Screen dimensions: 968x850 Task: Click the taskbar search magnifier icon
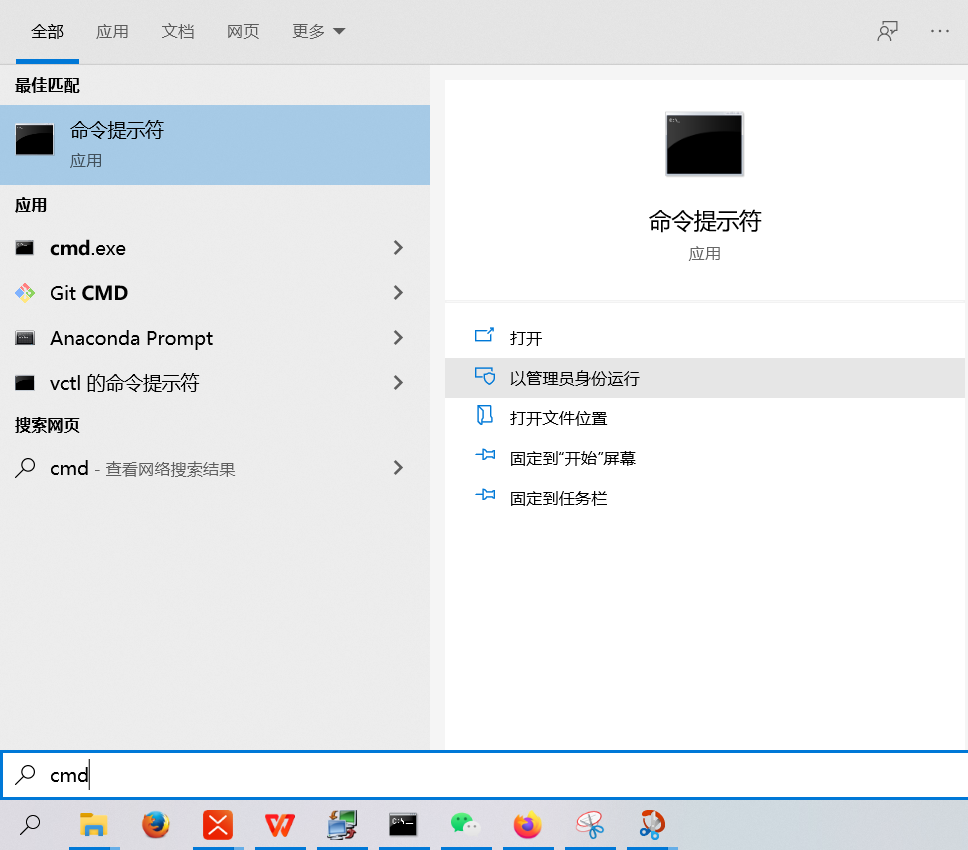(x=30, y=825)
